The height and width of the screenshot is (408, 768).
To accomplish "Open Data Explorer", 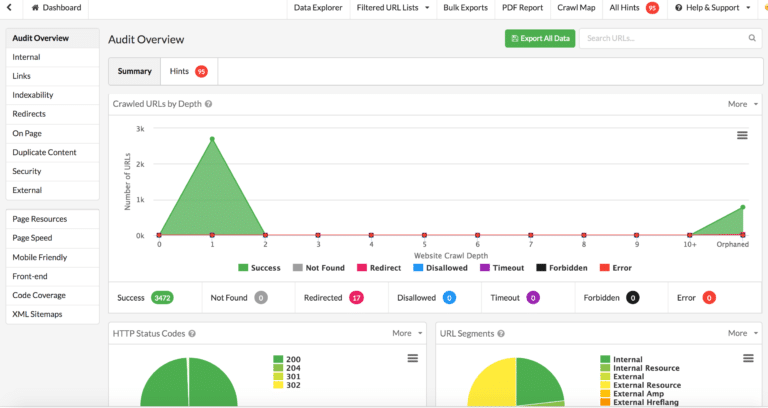I will click(318, 8).
